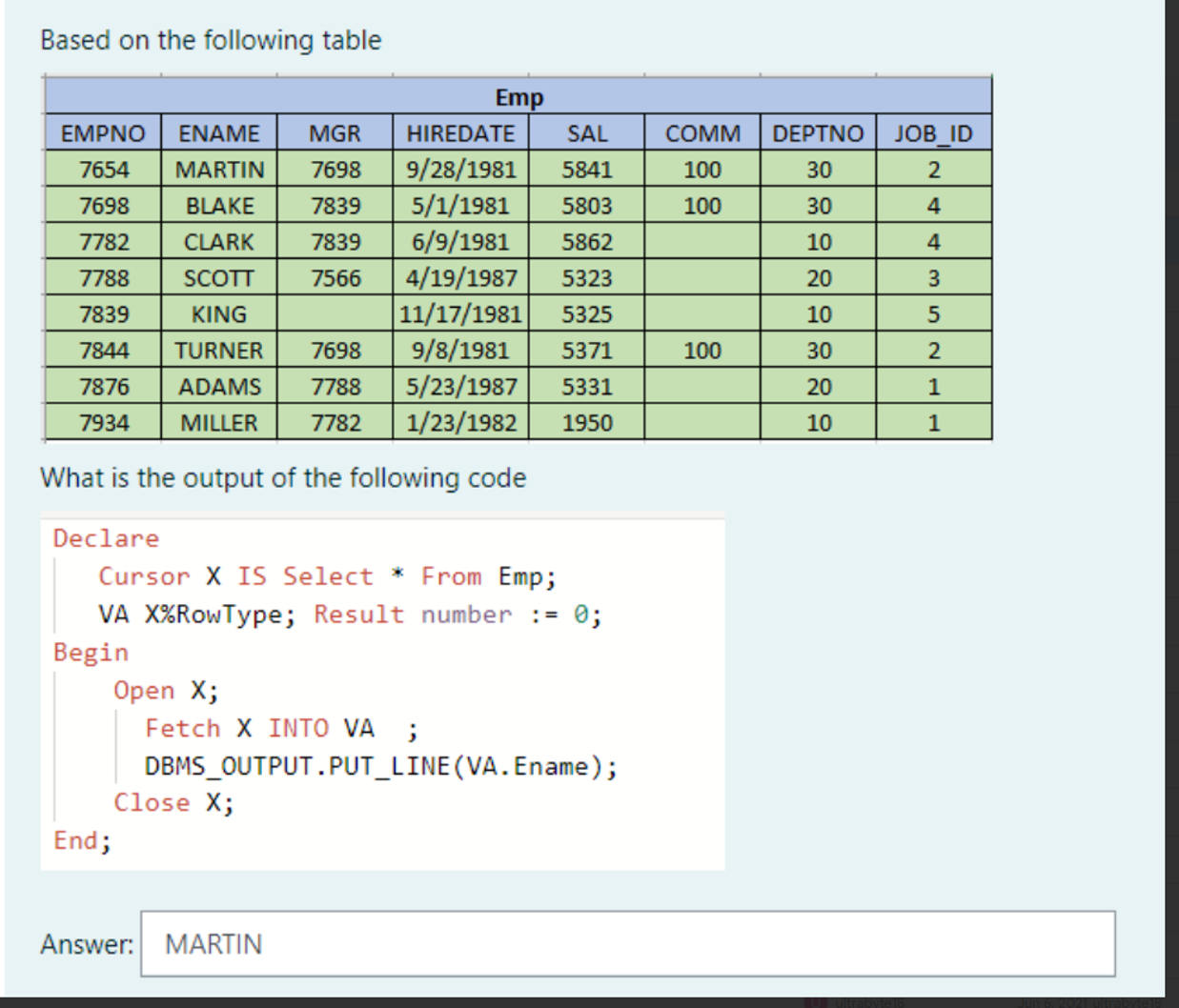Click the DBMS_OUTPUT.PUT_LINE code line

click(381, 767)
